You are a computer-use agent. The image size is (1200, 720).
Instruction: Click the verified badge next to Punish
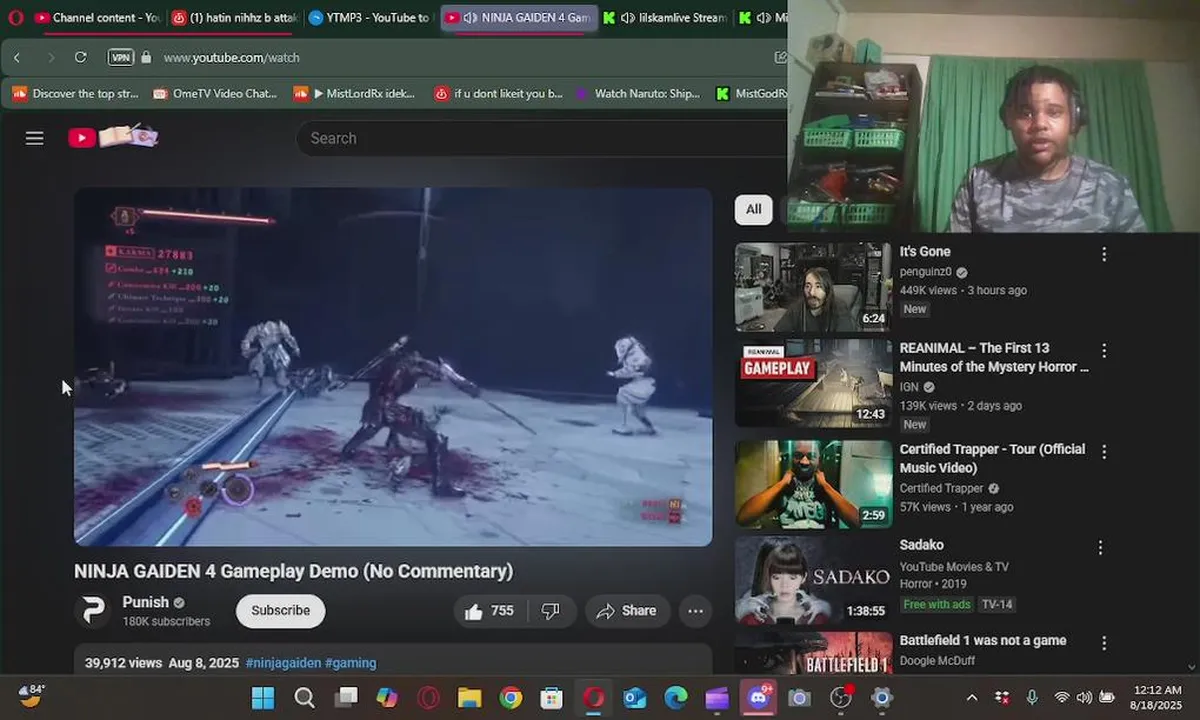(179, 603)
